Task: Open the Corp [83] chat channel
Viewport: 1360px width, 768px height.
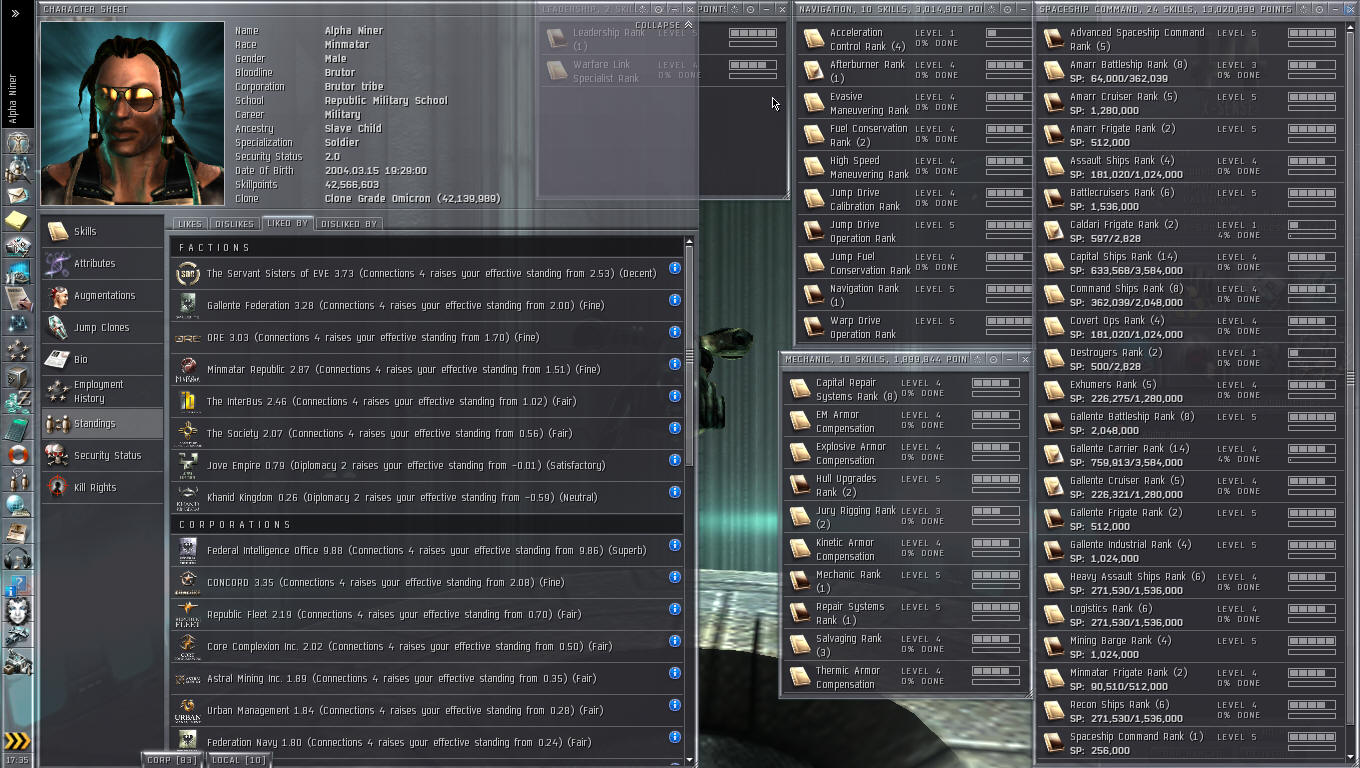Action: (172, 760)
